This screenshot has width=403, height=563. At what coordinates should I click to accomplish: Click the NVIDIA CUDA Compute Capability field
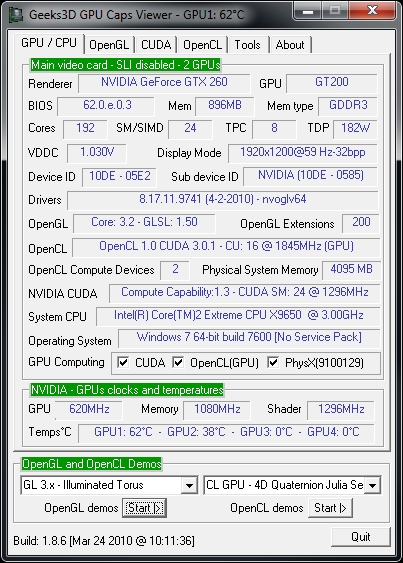(245, 293)
